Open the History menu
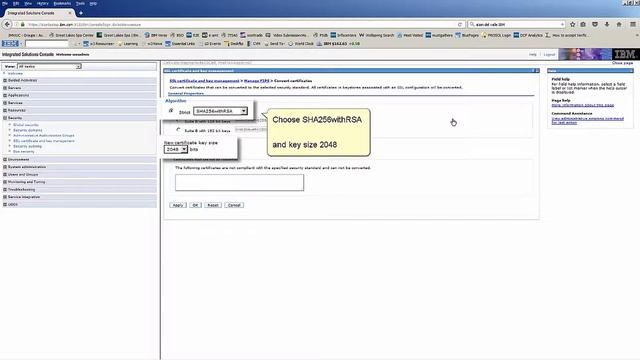The width and height of the screenshot is (640, 360). 42,3
